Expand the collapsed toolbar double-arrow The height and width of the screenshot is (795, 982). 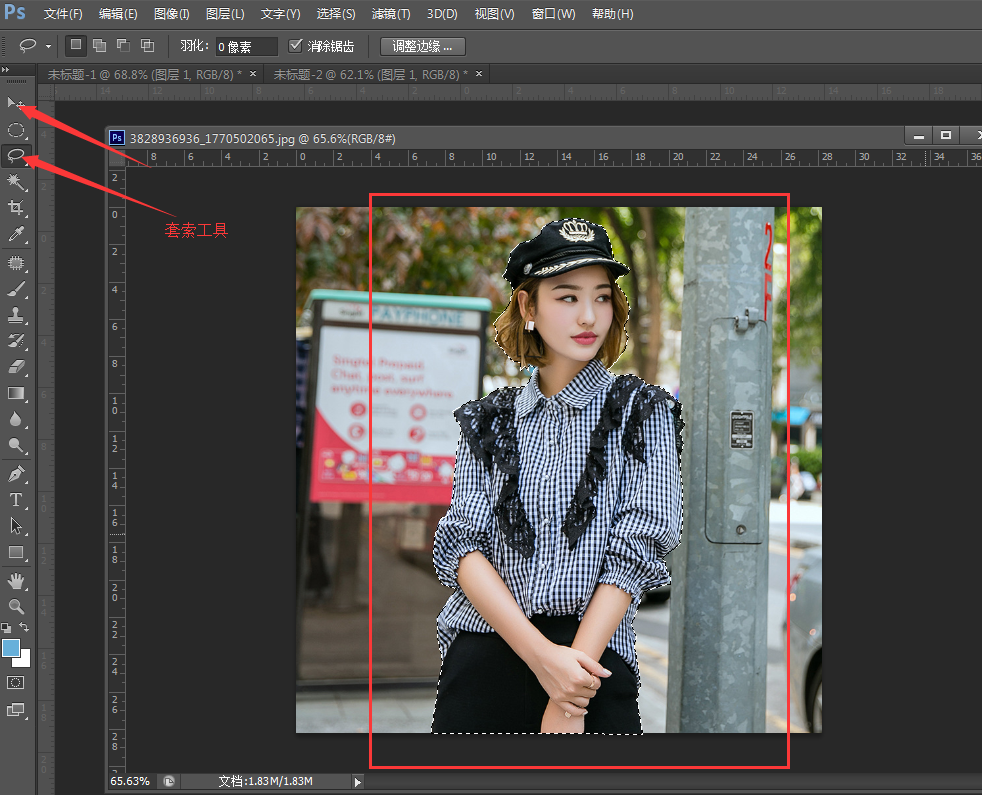8,69
